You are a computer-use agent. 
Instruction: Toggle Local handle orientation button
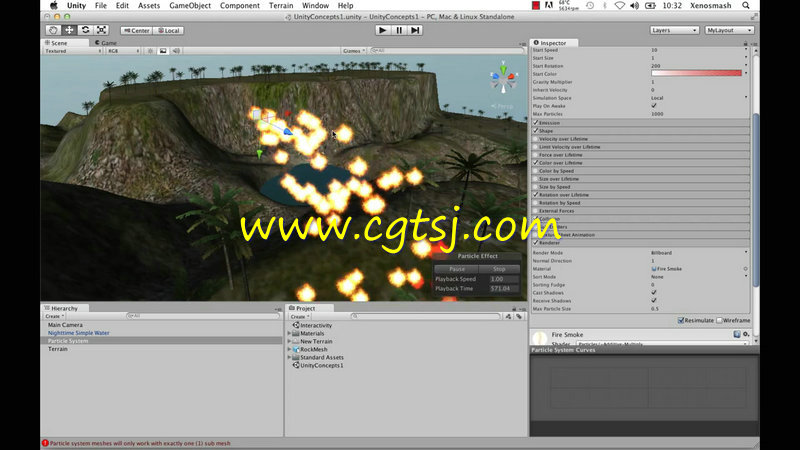[168, 31]
